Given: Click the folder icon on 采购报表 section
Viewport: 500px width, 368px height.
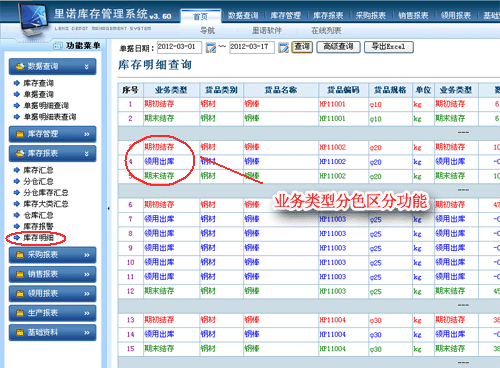Looking at the screenshot, I should (x=20, y=255).
